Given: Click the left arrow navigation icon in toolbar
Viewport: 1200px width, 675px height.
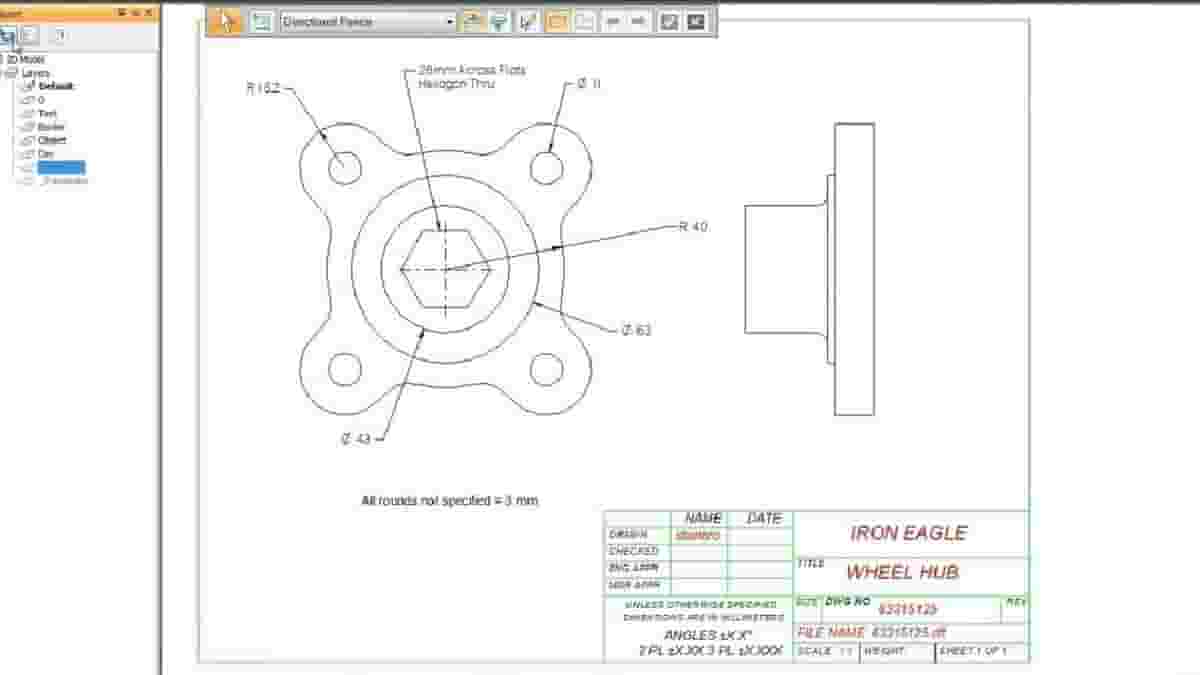Looking at the screenshot, I should [x=611, y=19].
